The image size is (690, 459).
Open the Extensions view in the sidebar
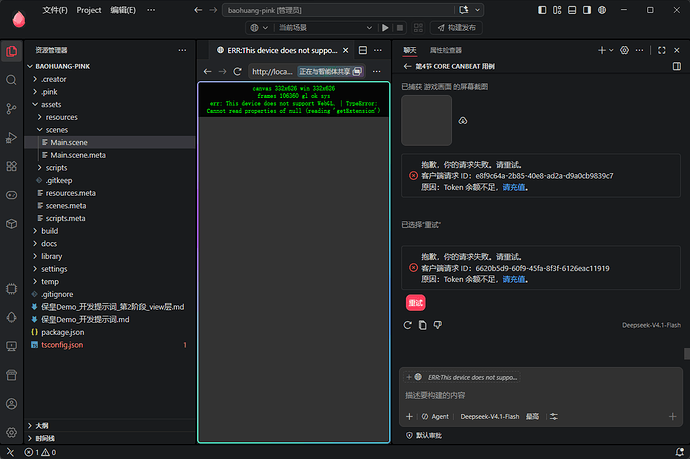[11, 166]
